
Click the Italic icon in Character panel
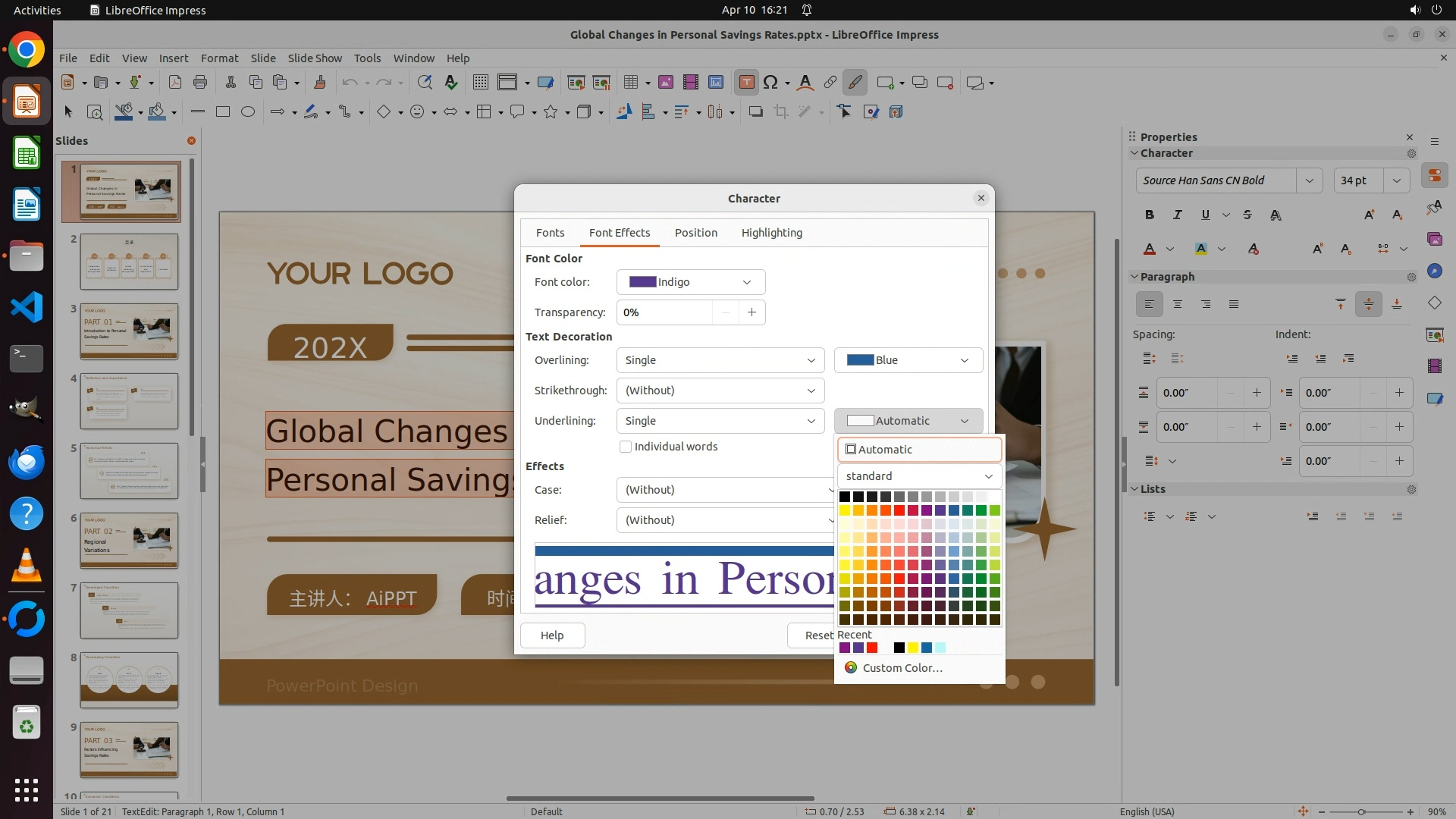tap(1177, 215)
